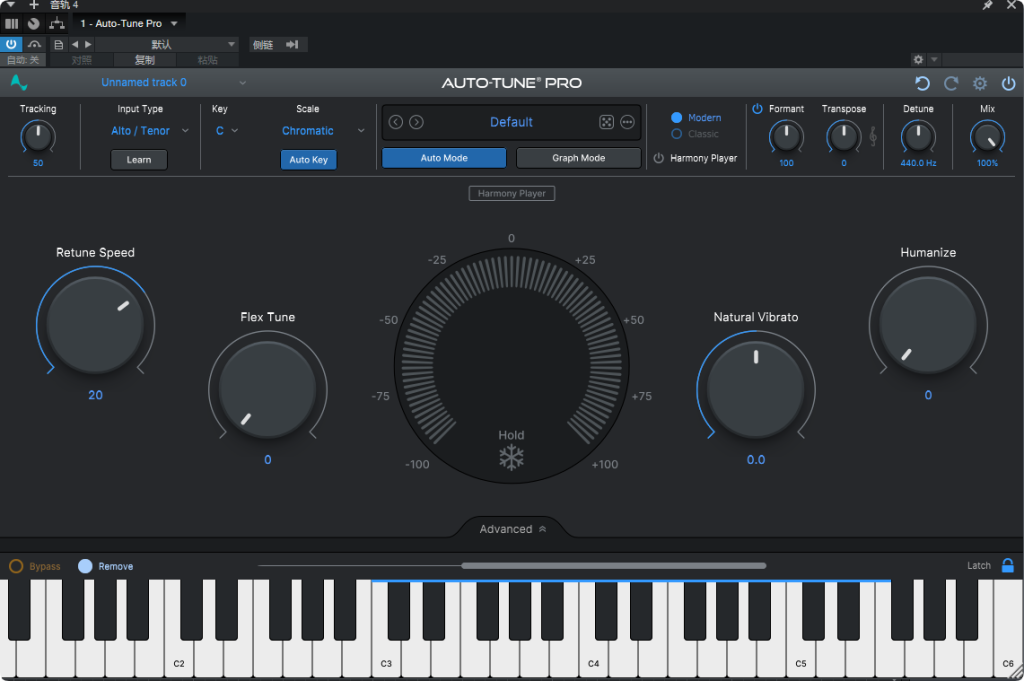Select previous preset circle arrow
Viewport: 1024px width, 681px height.
point(396,122)
